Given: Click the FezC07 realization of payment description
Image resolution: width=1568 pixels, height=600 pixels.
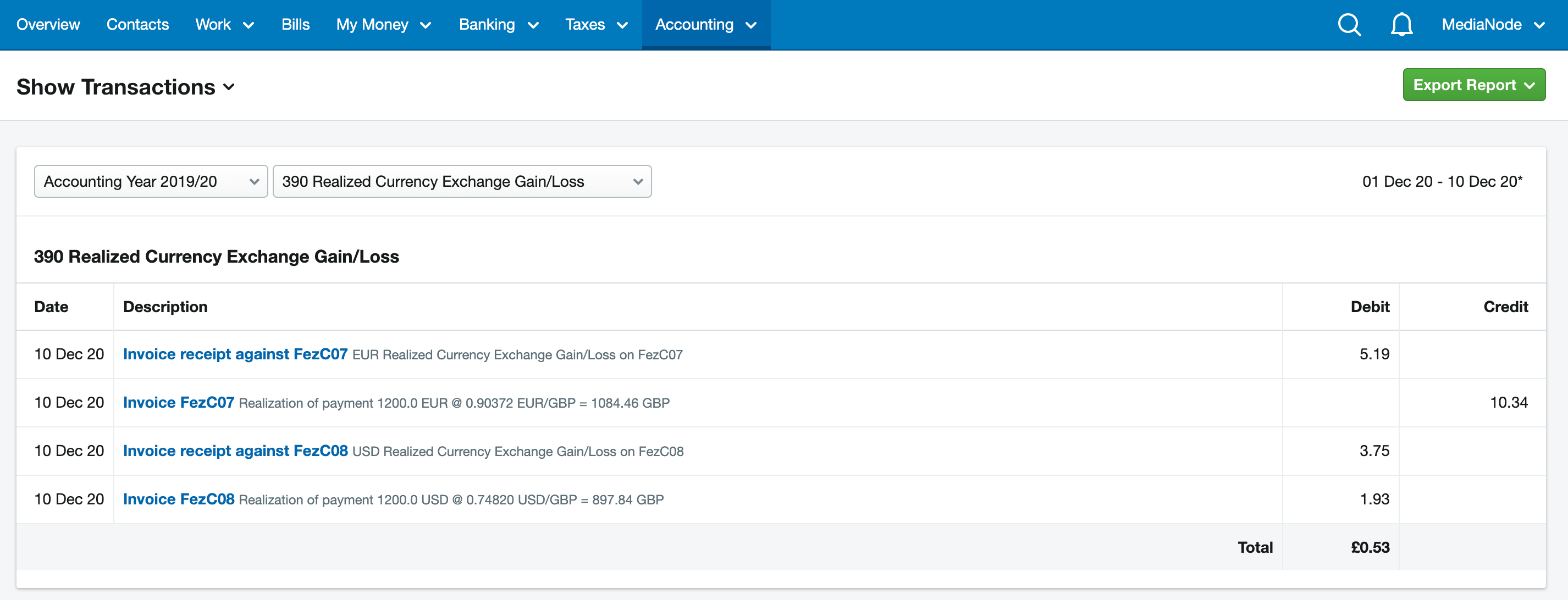Looking at the screenshot, I should [454, 403].
